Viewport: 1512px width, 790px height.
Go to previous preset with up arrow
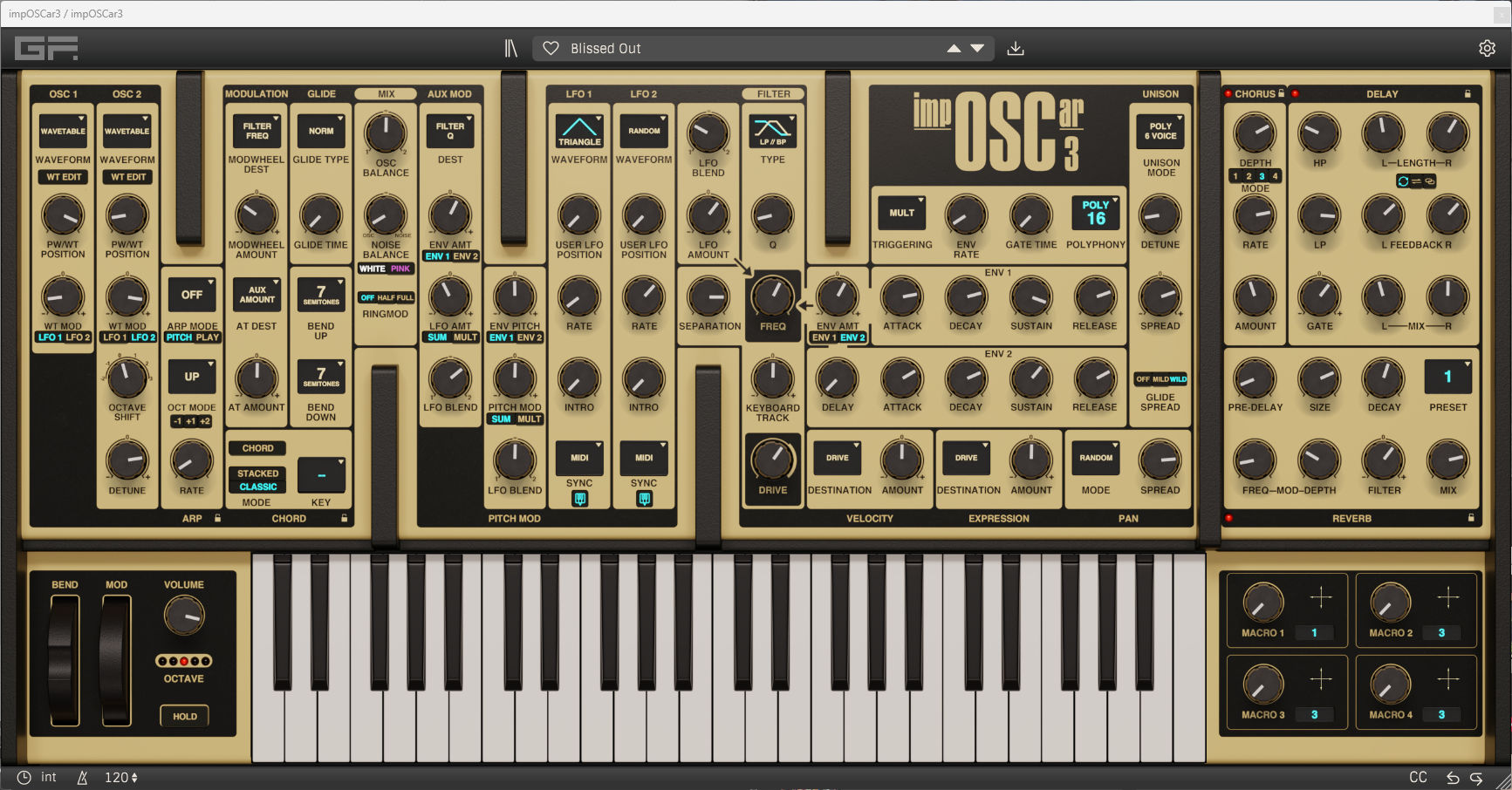(x=954, y=49)
